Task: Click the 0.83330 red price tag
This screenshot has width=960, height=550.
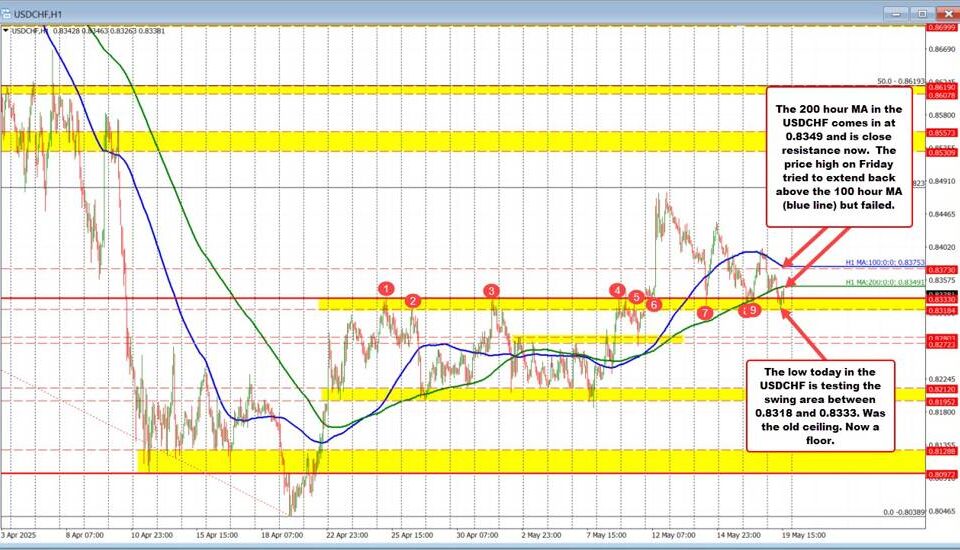Action: pos(942,299)
